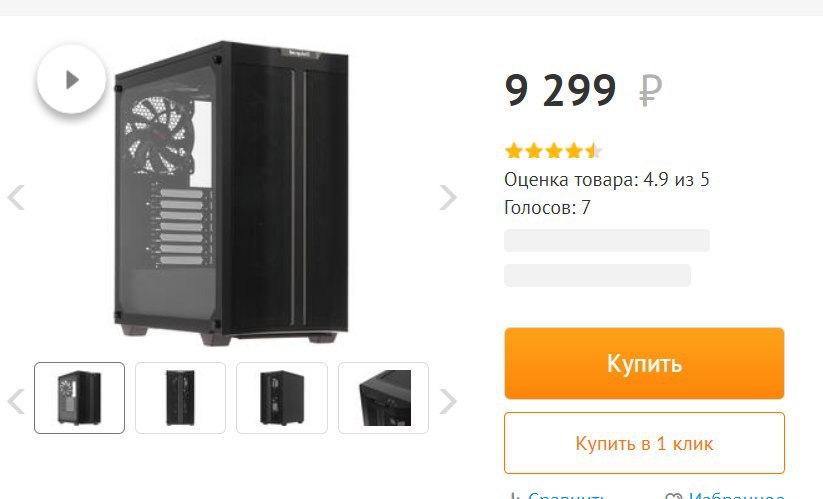Open the Оценка товара 4.9 из 5 text
The image size is (823, 499).
tap(607, 179)
